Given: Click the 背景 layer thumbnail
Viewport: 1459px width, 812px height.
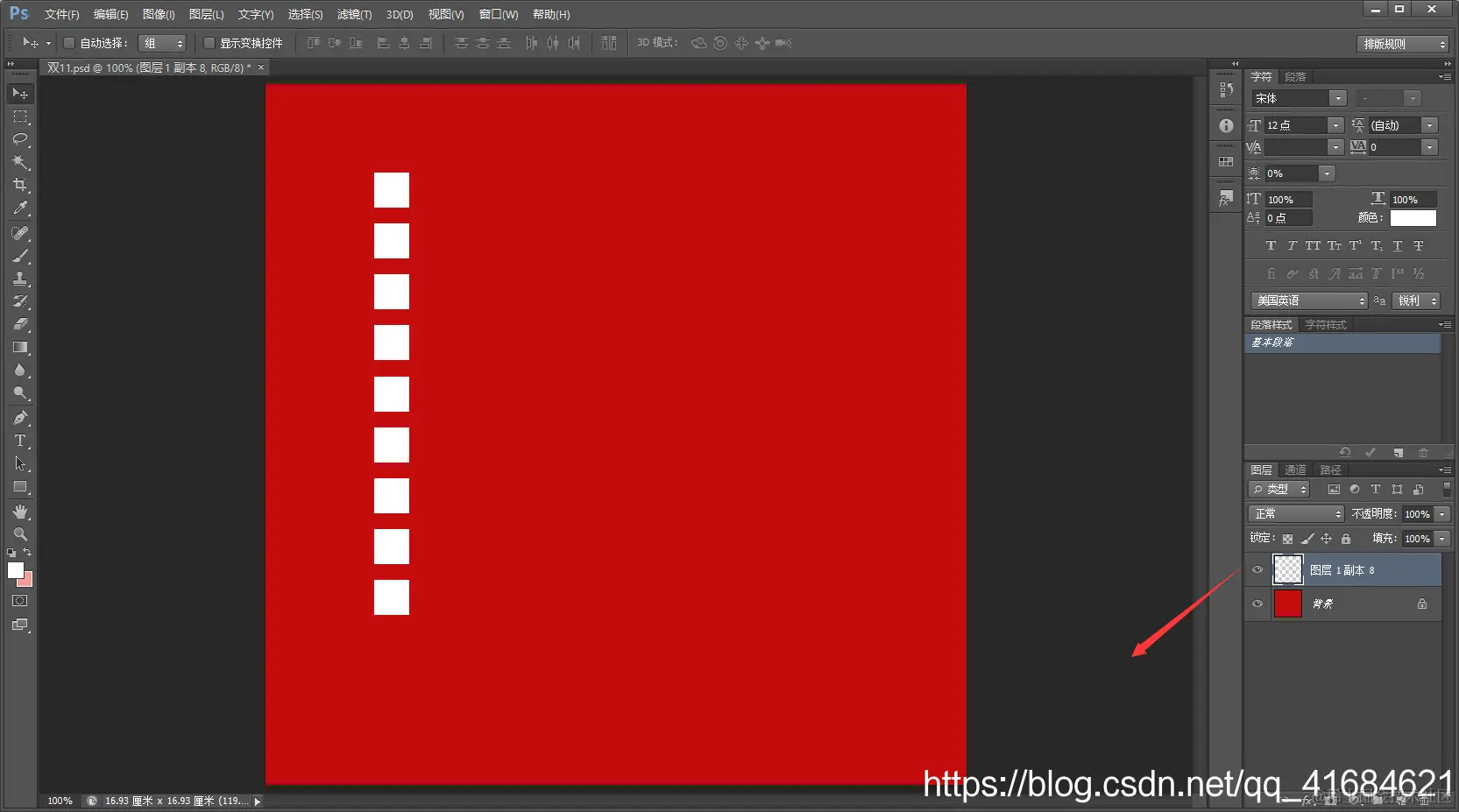Looking at the screenshot, I should 1287,604.
